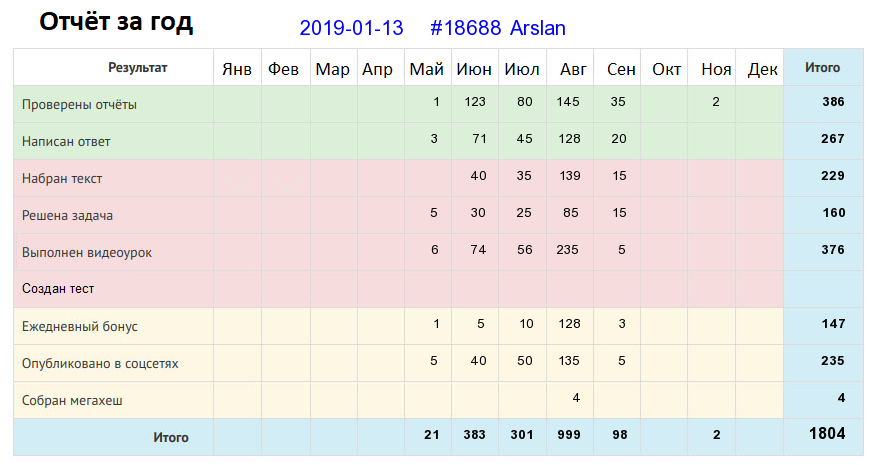Open the Arslan profile link
The width and height of the screenshot is (871, 465).
(538, 28)
